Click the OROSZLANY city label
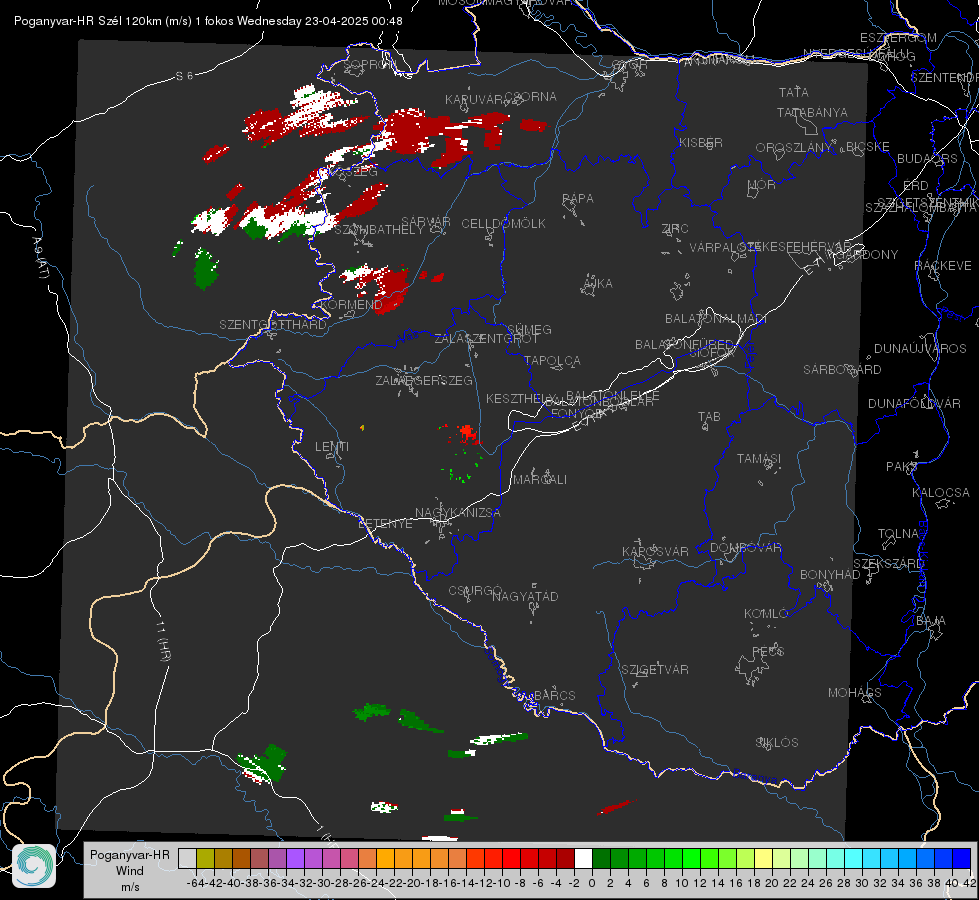The width and height of the screenshot is (979, 900). point(794,148)
